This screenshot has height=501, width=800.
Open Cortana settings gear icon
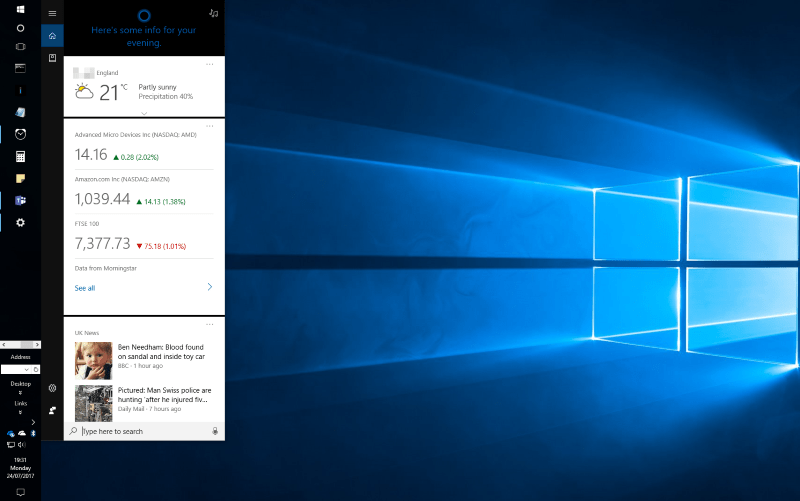pyautogui.click(x=52, y=388)
